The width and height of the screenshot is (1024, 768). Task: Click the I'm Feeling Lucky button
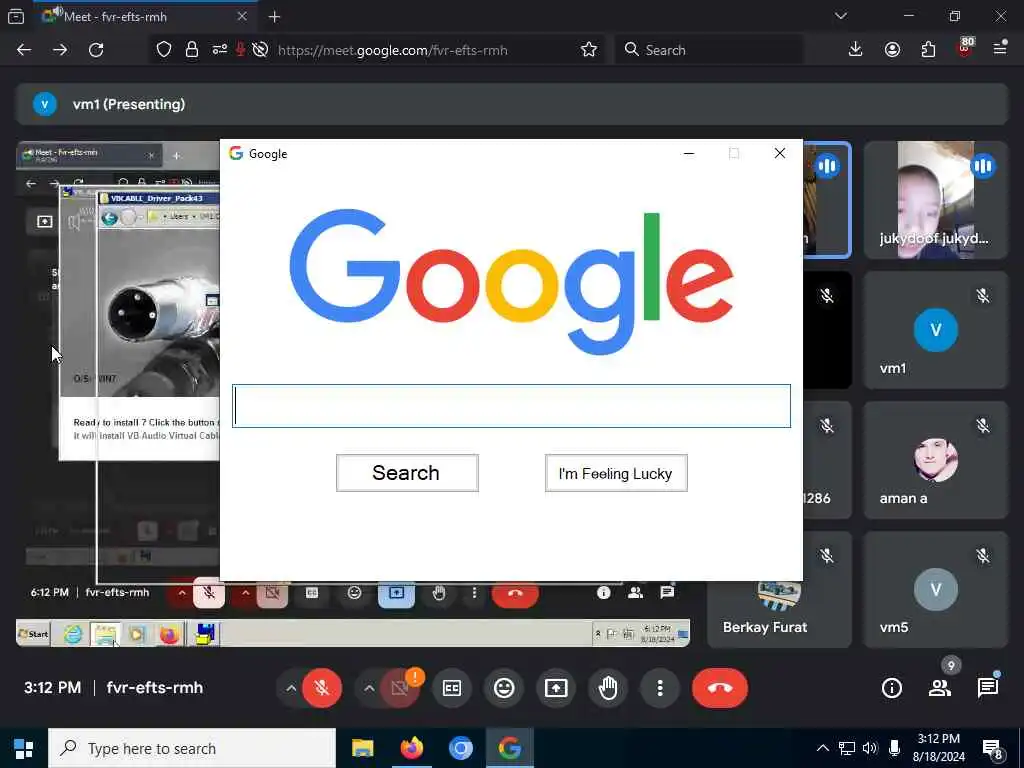616,473
